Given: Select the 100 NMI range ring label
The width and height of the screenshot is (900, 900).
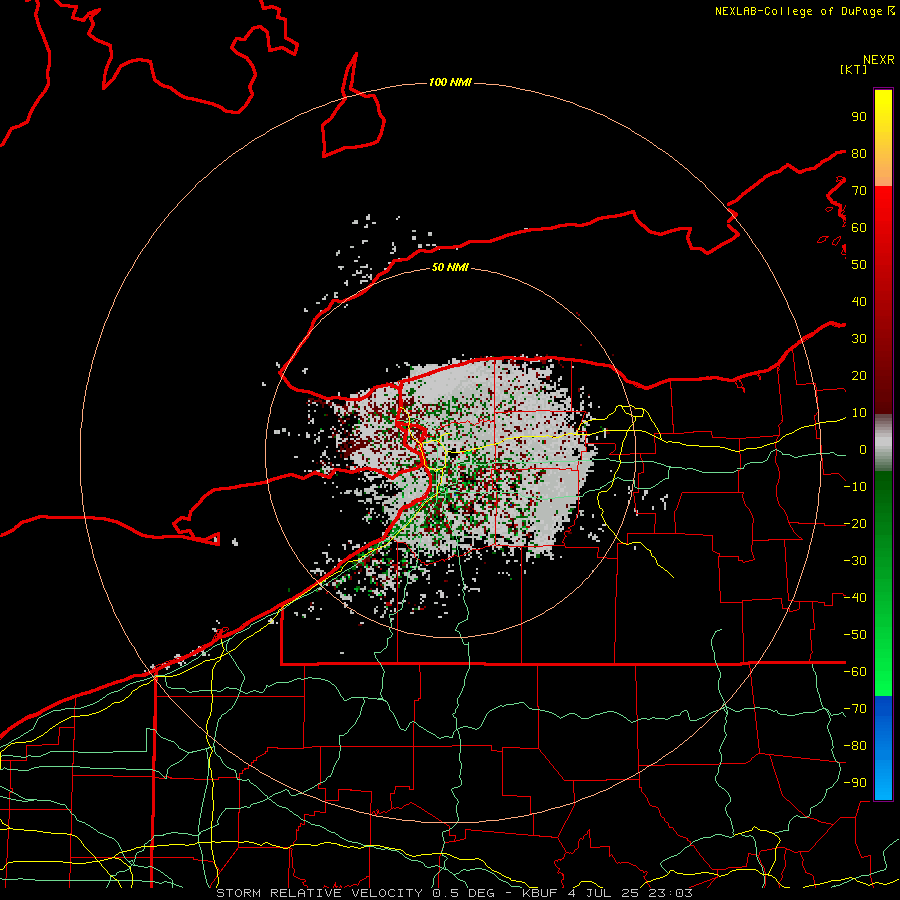Looking at the screenshot, I should pyautogui.click(x=450, y=83).
